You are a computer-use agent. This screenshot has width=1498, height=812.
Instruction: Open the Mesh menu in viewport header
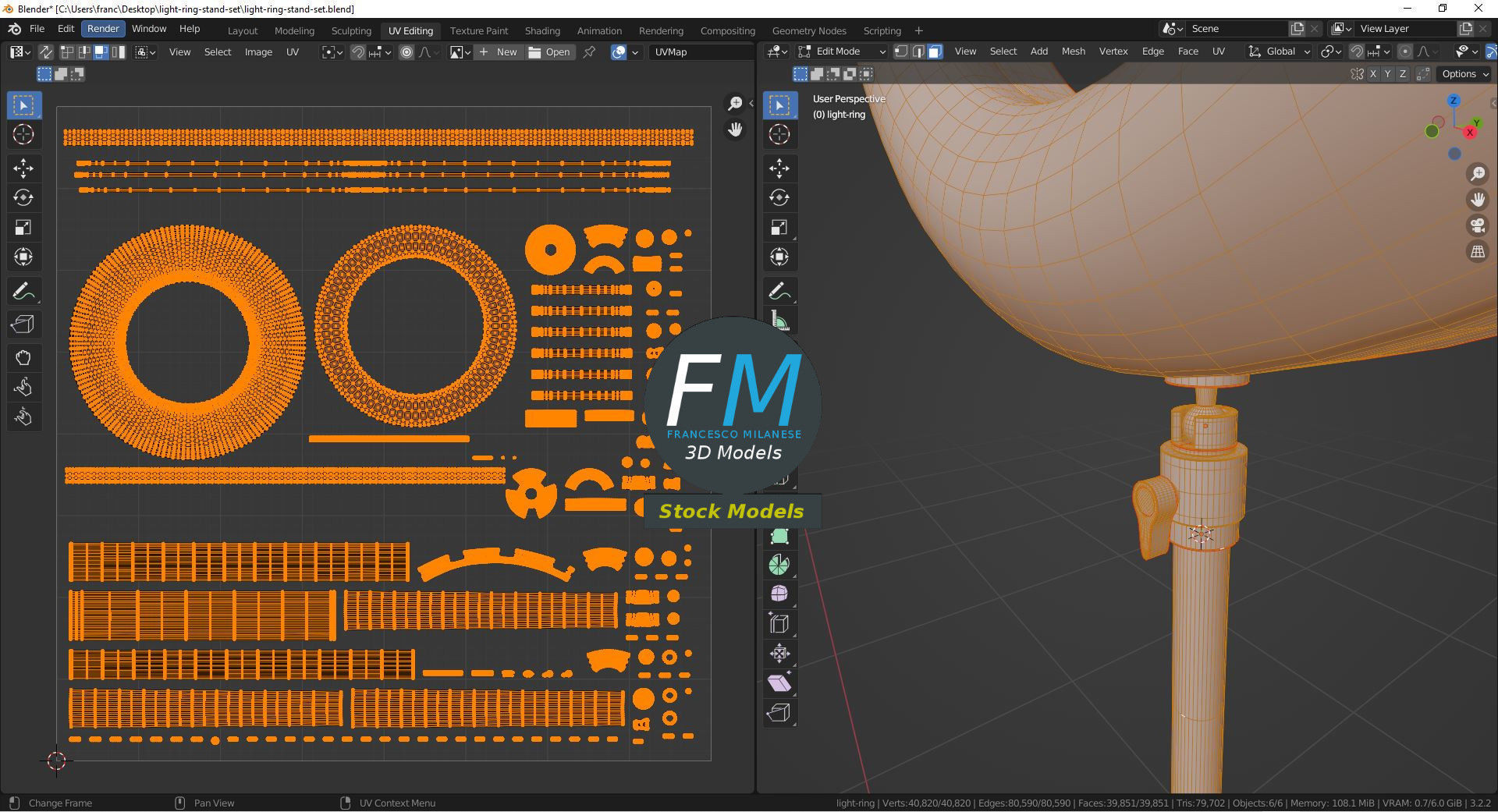click(1074, 51)
